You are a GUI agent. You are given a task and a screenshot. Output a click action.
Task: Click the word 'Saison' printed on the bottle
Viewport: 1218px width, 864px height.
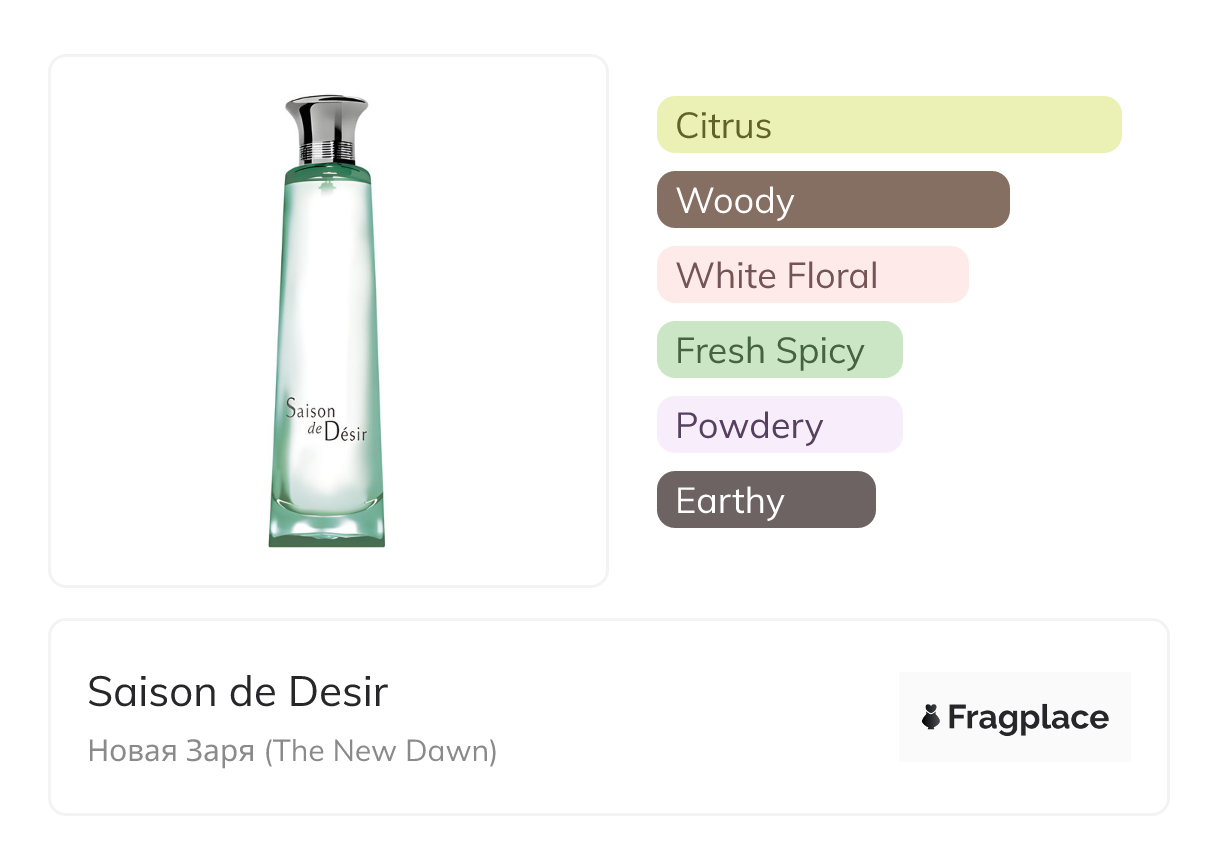click(310, 408)
